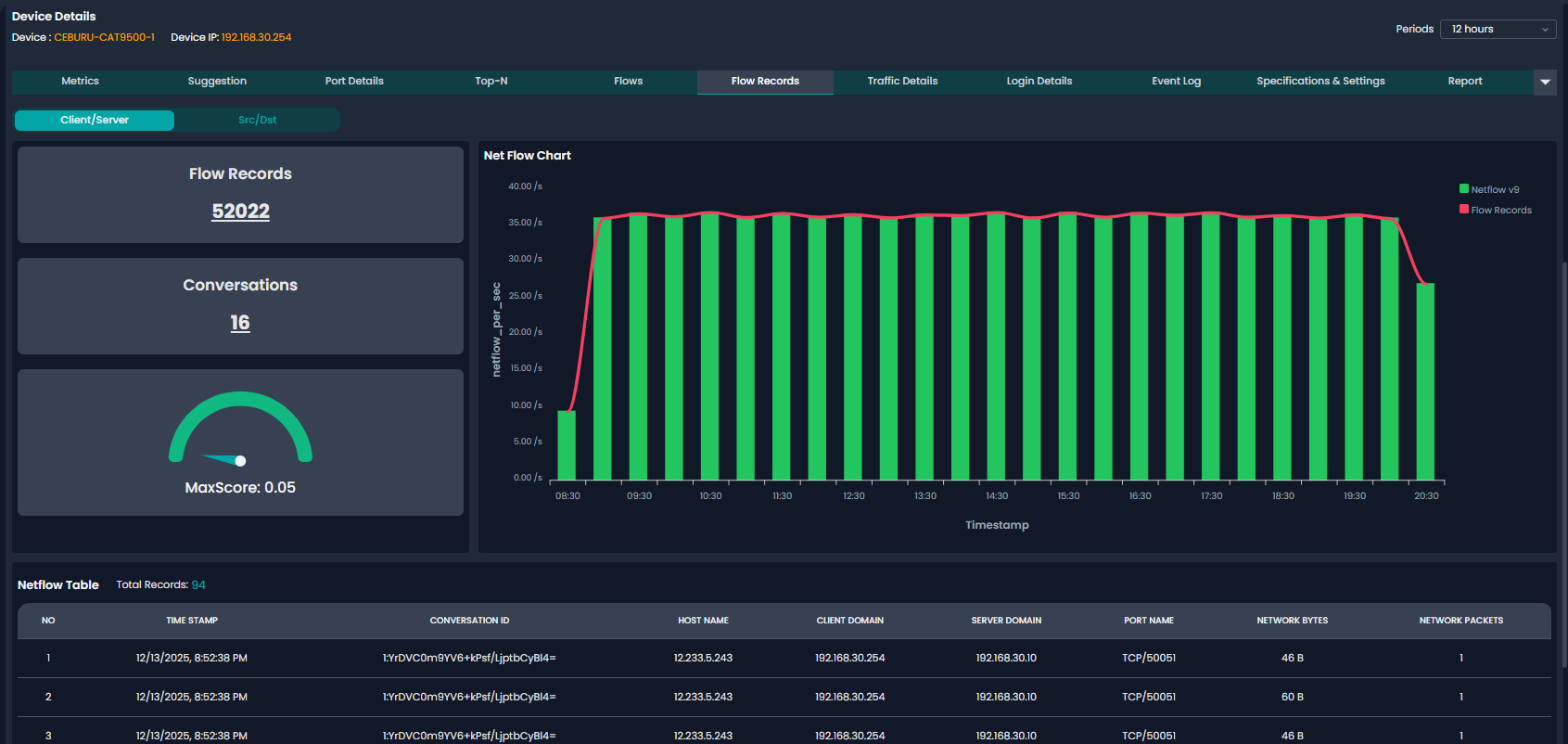Switch to the Login Details tab
This screenshot has width=1568, height=744.
(1039, 82)
